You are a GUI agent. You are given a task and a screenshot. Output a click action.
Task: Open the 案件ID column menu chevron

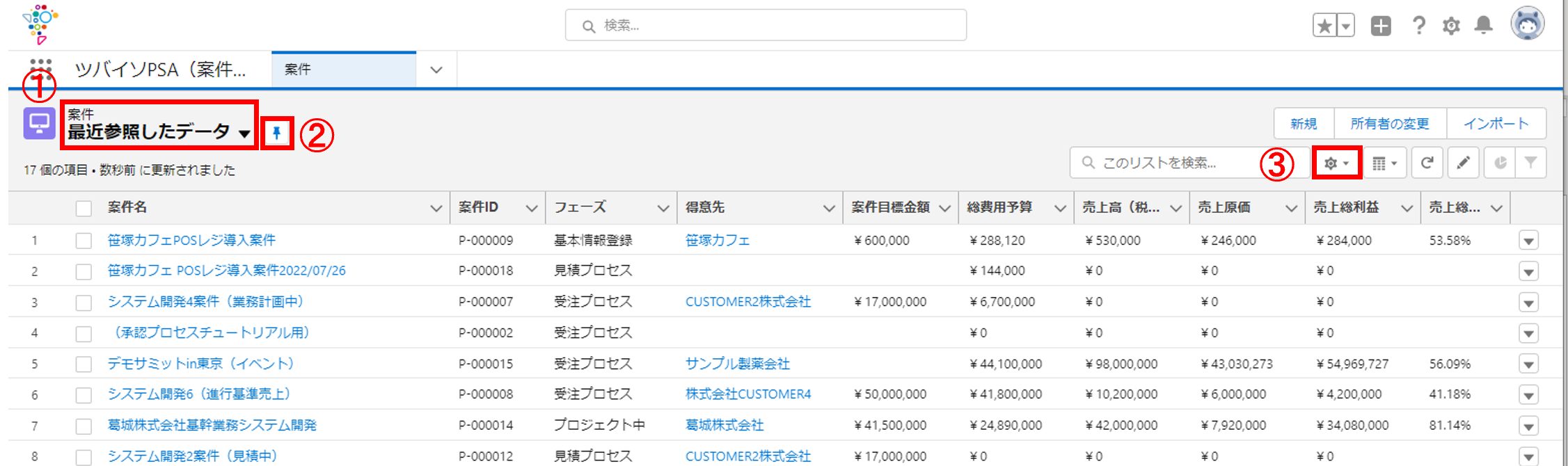(x=532, y=208)
